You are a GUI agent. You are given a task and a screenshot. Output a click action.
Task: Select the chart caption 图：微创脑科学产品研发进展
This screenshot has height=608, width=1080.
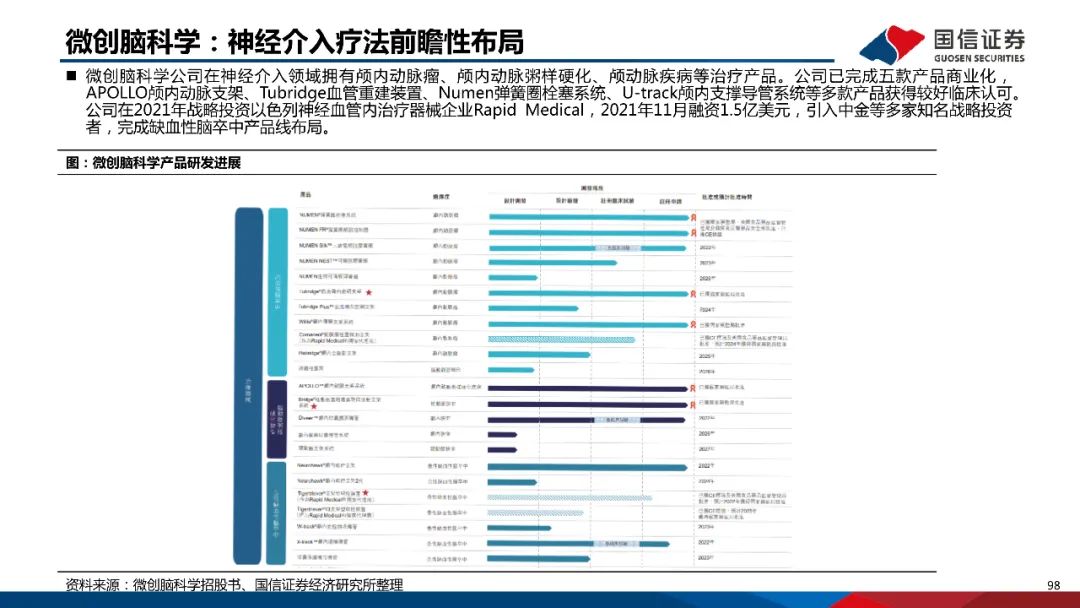(x=153, y=163)
